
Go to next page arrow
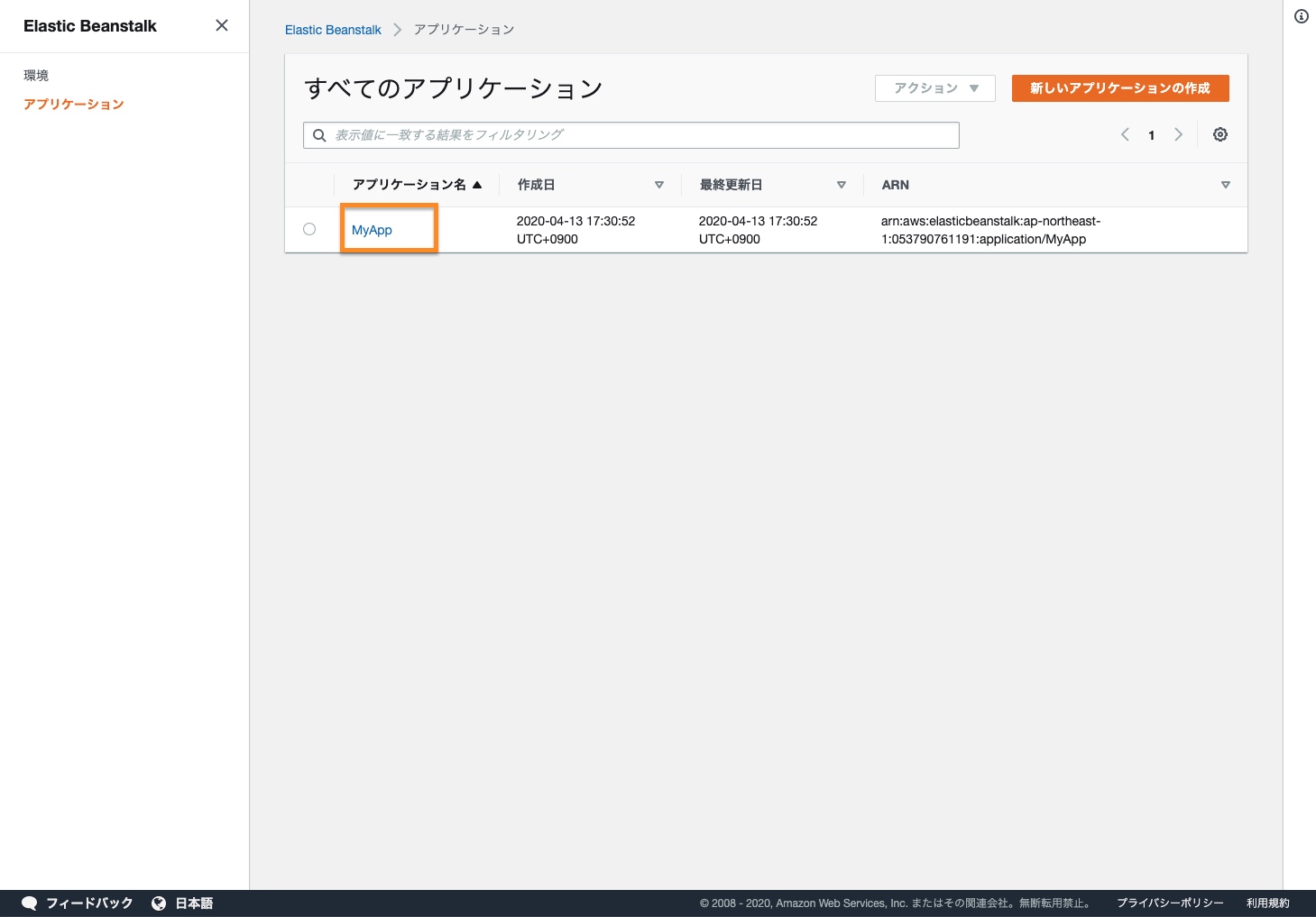pyautogui.click(x=1178, y=134)
